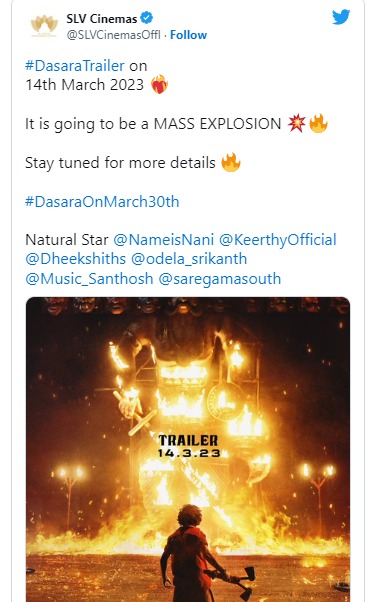Click the TRAILER 14.3.23 text on poster
Screen dimensions: 371x602
tap(189, 446)
